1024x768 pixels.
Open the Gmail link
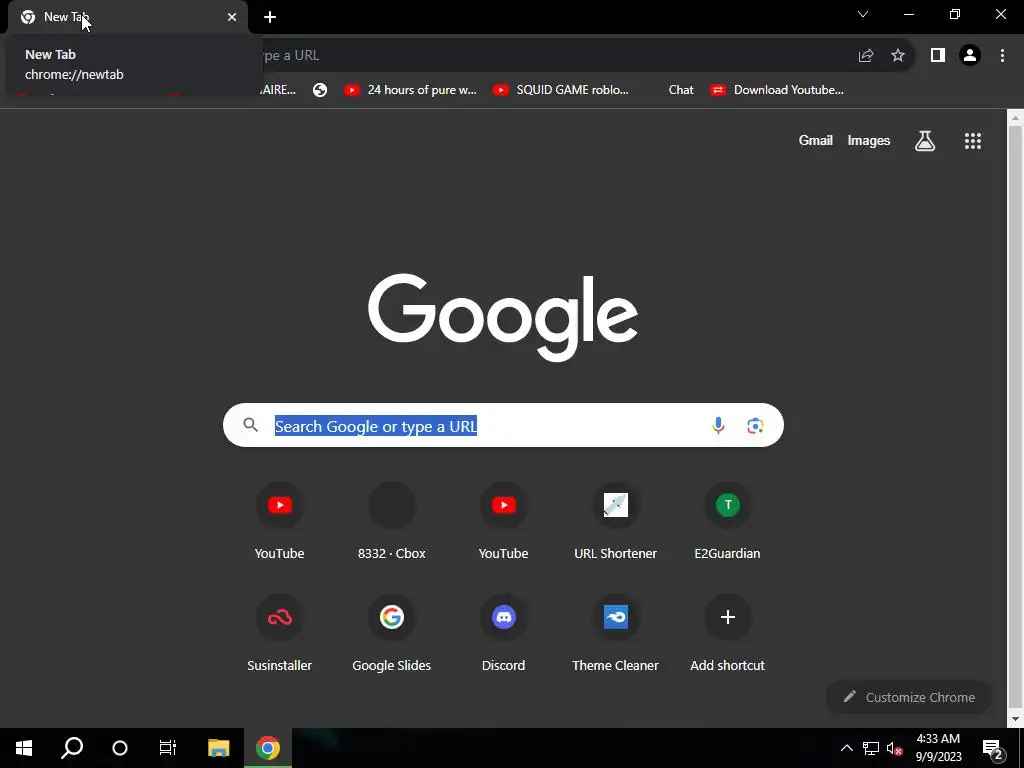click(x=815, y=140)
